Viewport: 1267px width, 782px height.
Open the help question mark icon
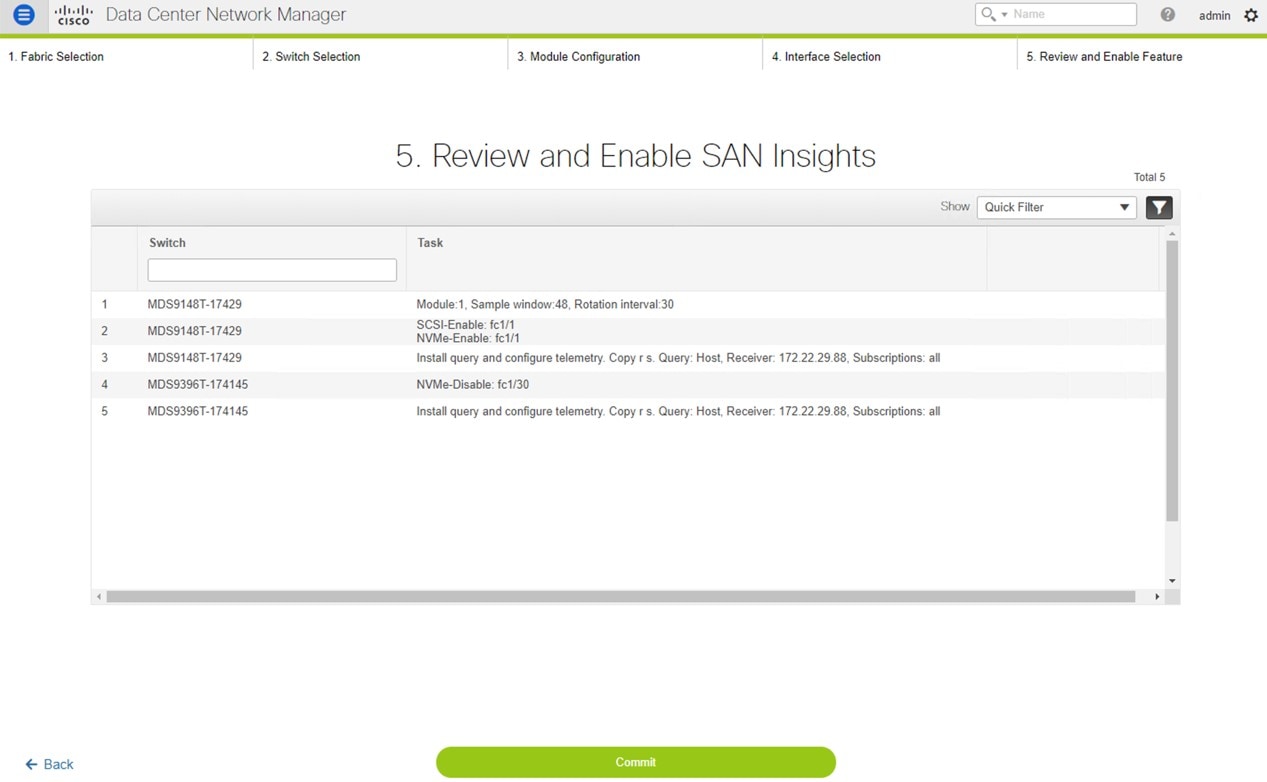1167,15
